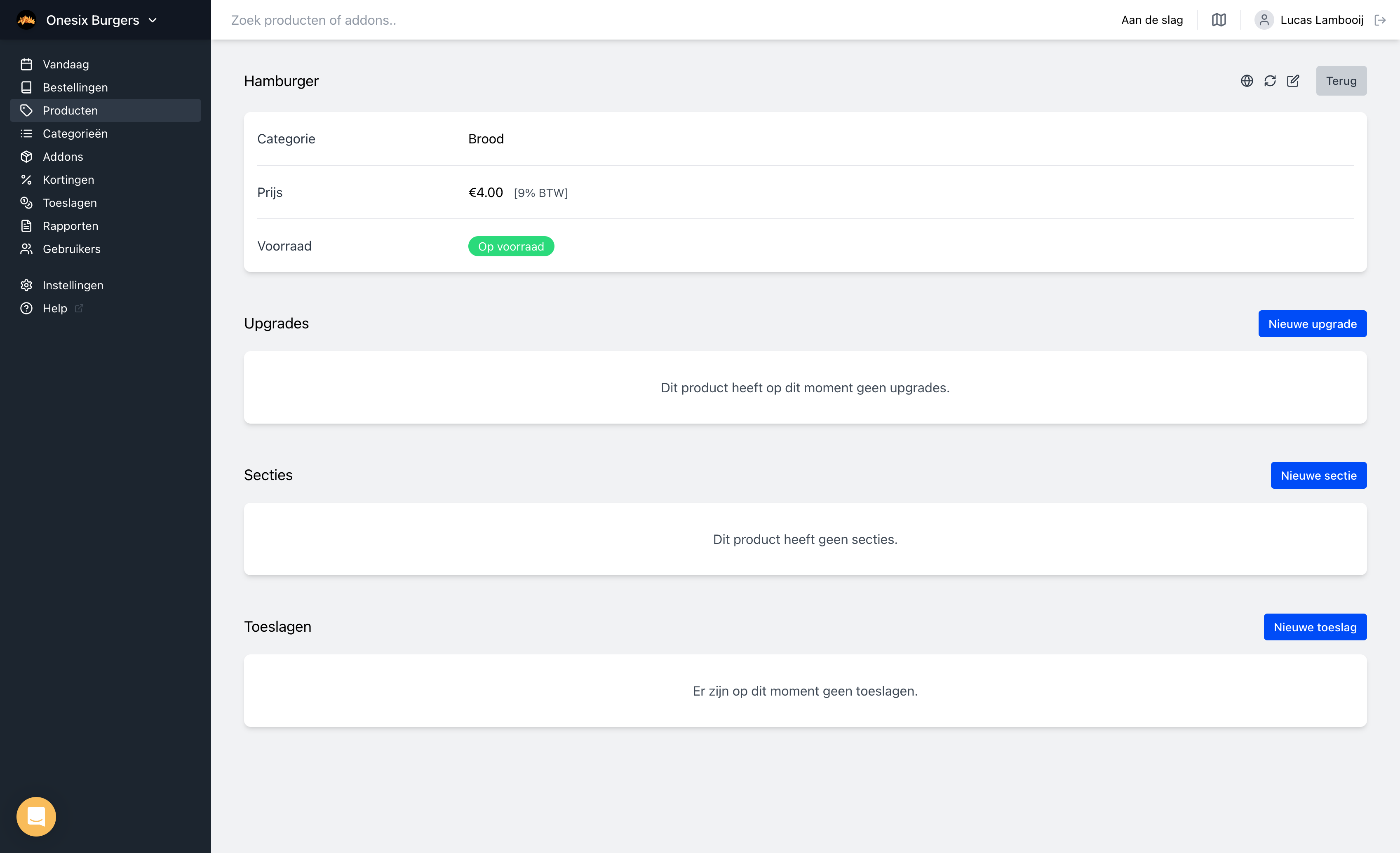Click the Nieuwe upgrade button
The image size is (1400, 853).
[1312, 324]
